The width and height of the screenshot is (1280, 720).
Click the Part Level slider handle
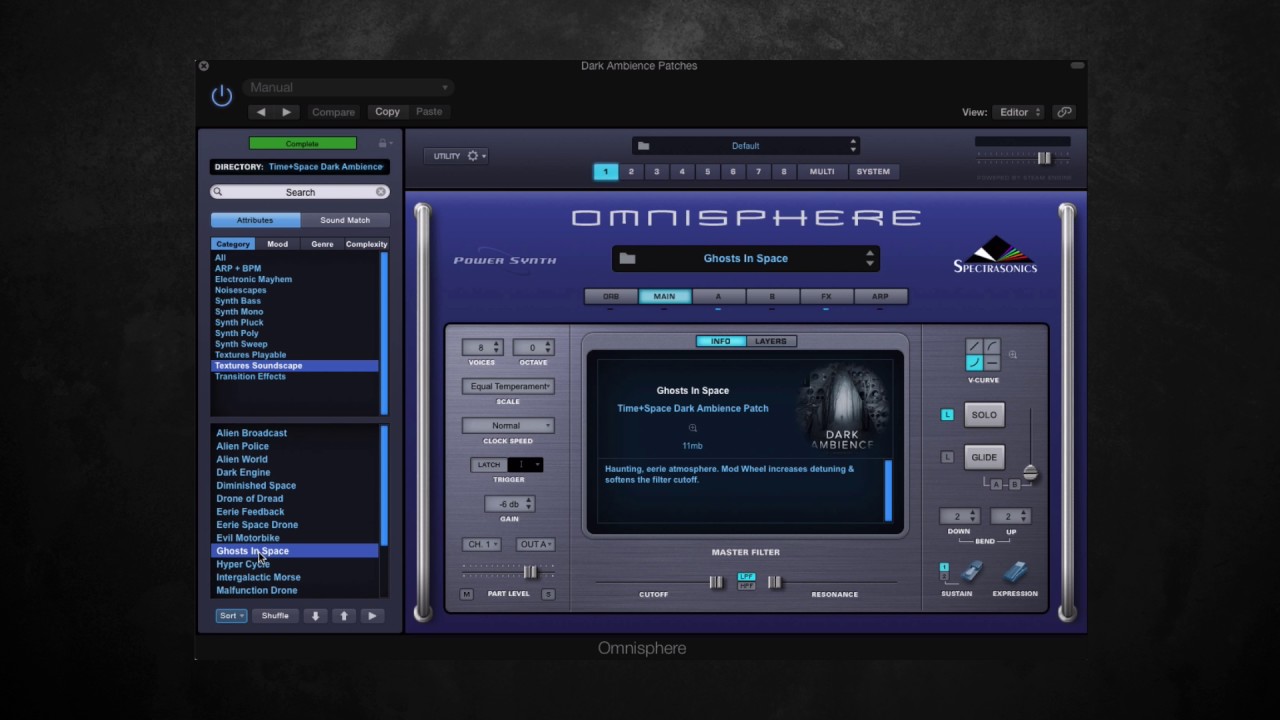(x=530, y=572)
